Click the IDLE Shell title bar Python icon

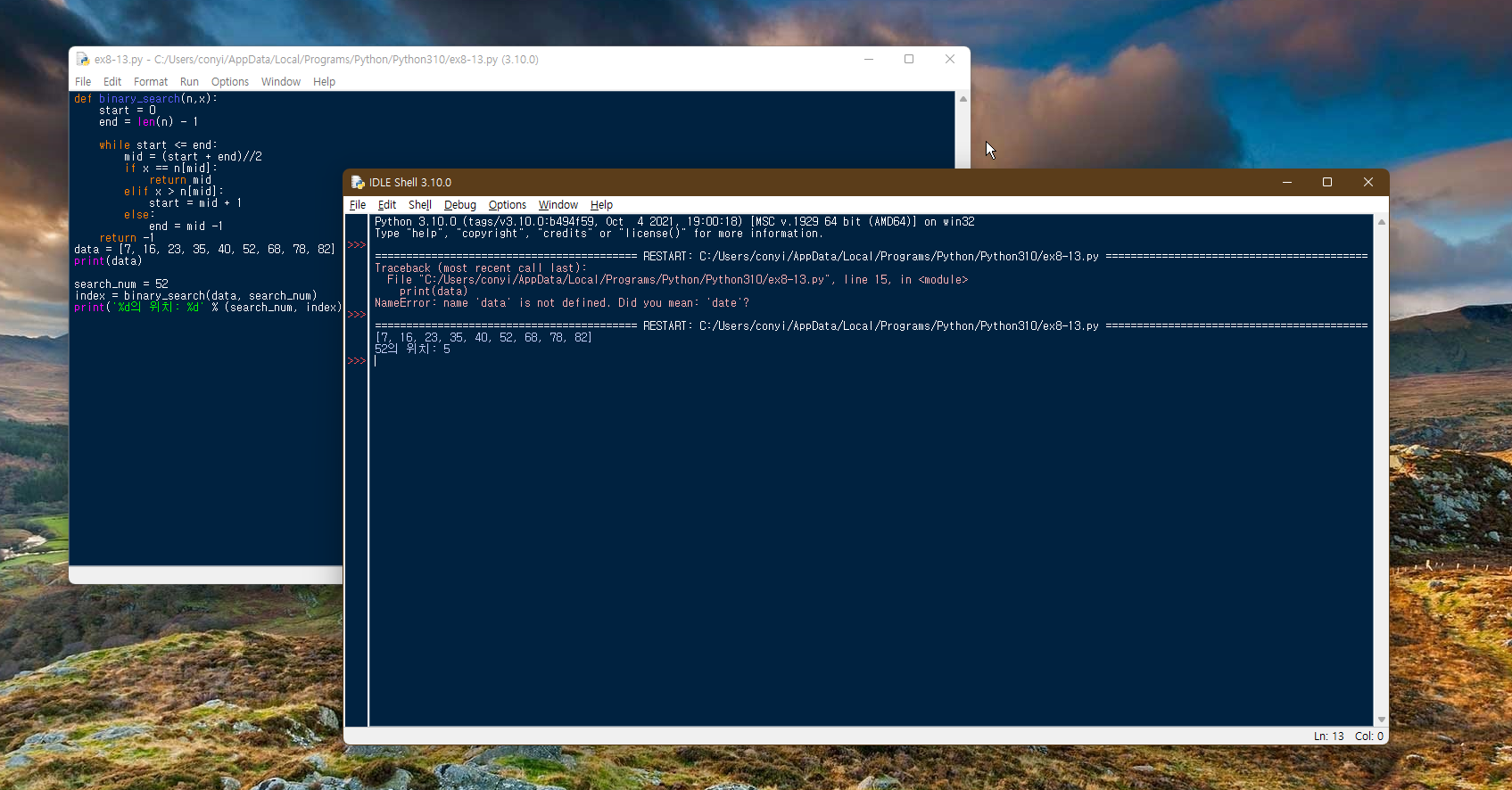[x=358, y=182]
